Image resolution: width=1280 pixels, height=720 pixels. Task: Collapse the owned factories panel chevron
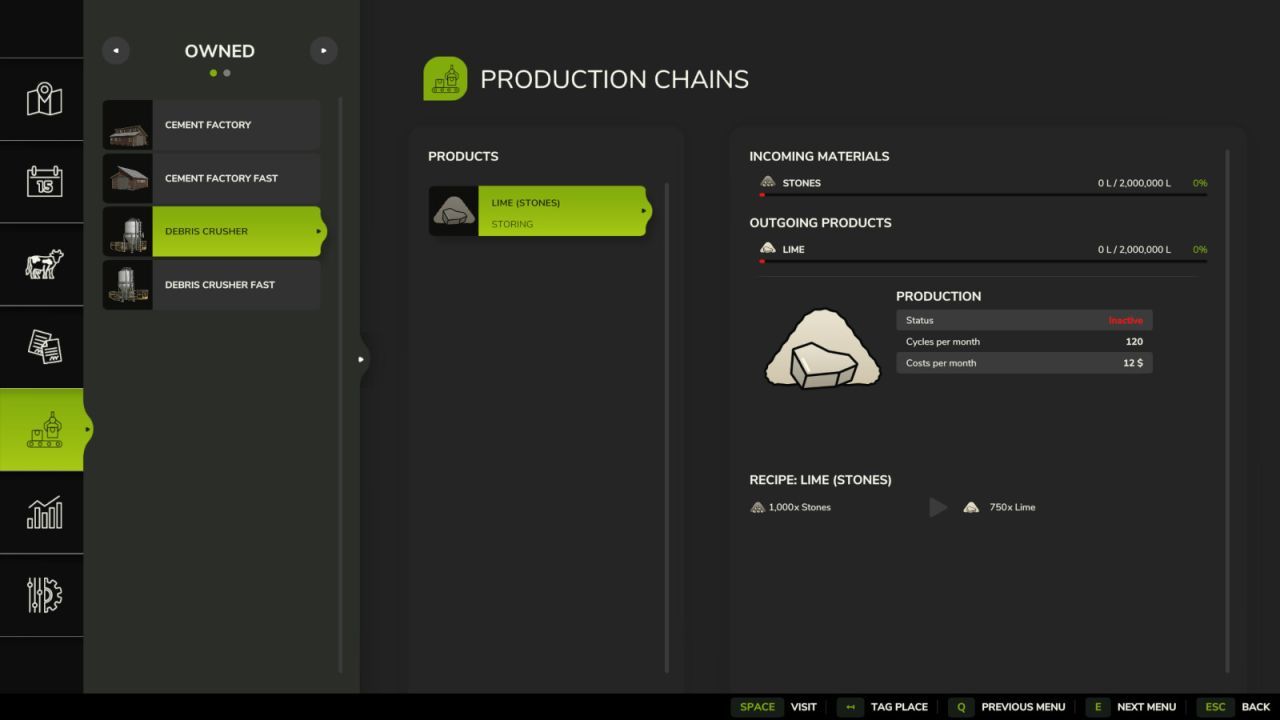tap(360, 359)
